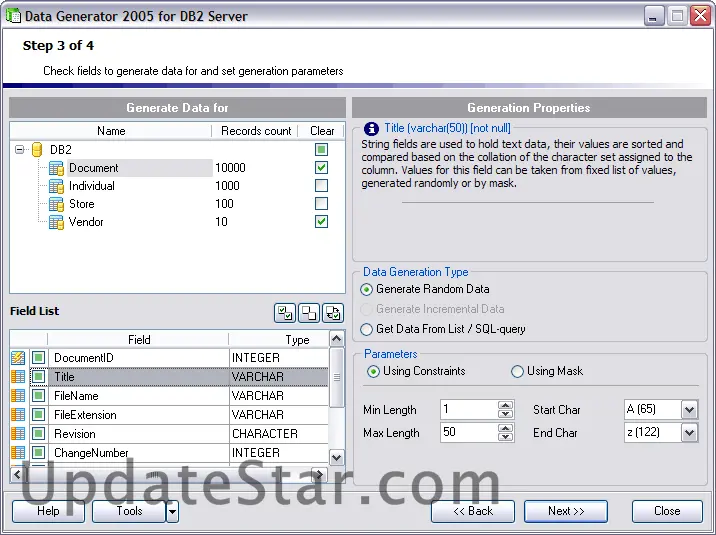Click the CHARACTER type cell of Revision
Image resolution: width=716 pixels, height=535 pixels.
click(279, 434)
